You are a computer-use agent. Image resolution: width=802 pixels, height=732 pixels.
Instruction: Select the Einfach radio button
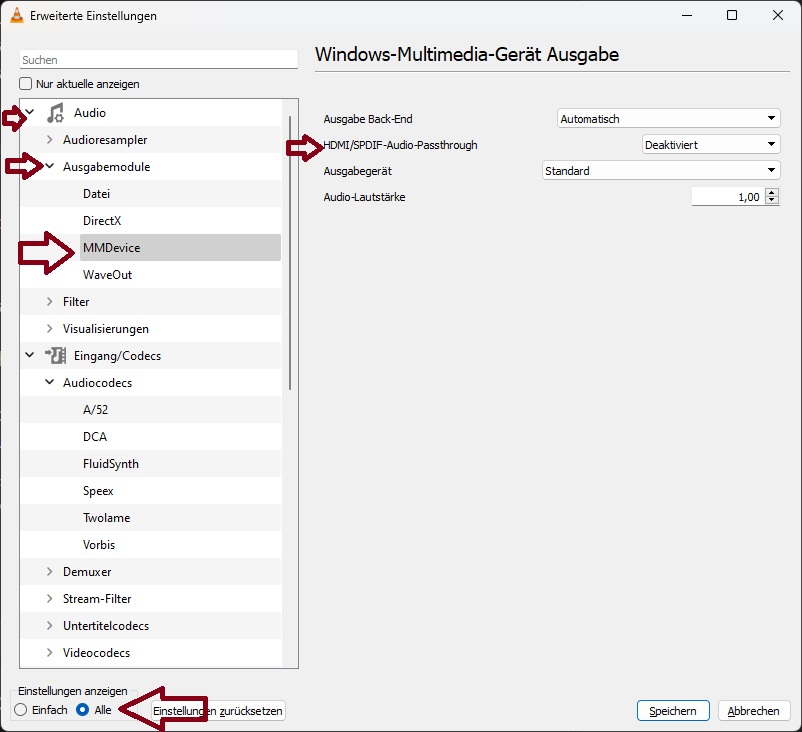coord(20,709)
